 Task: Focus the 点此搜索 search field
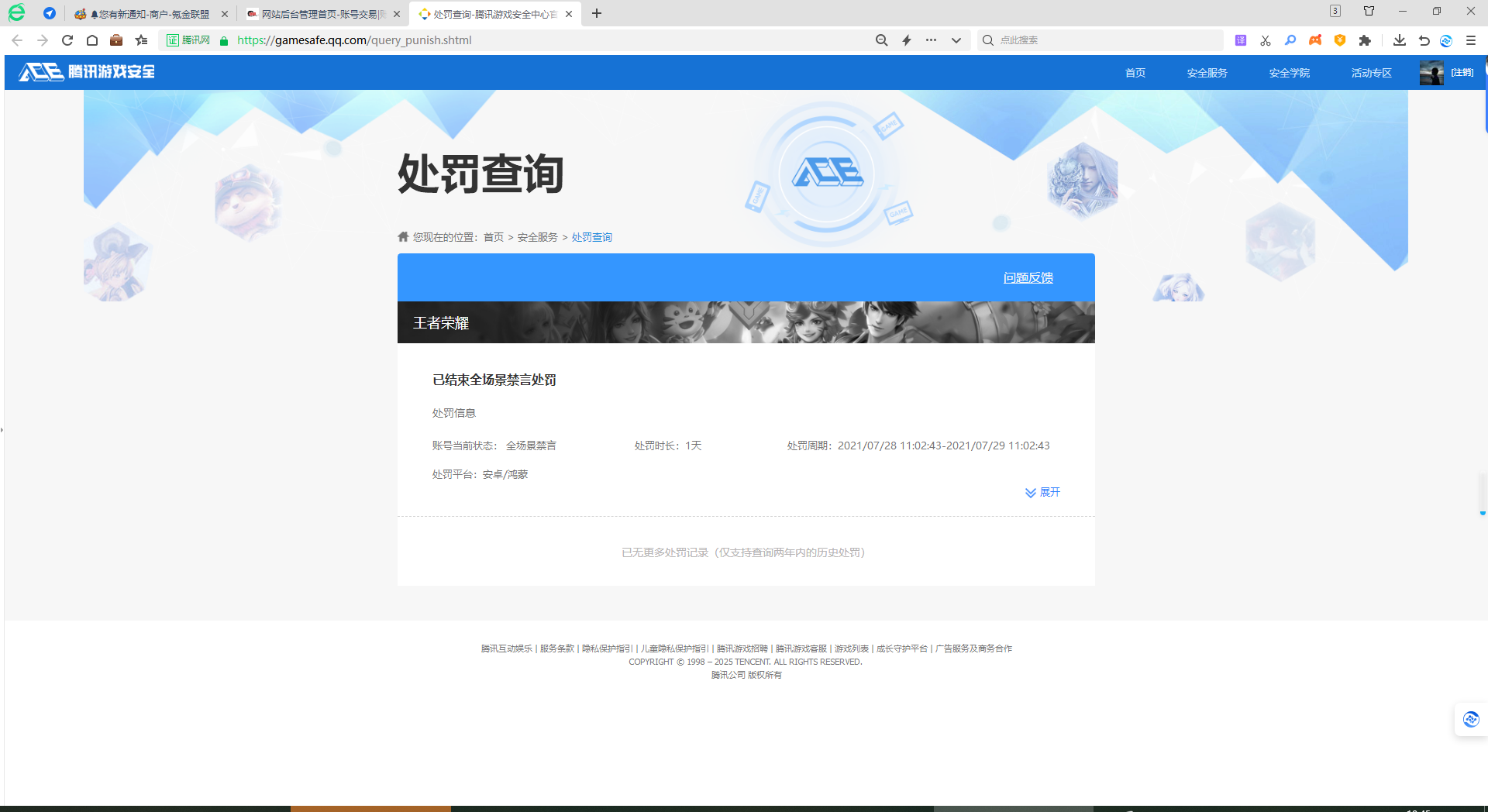click(x=1100, y=40)
